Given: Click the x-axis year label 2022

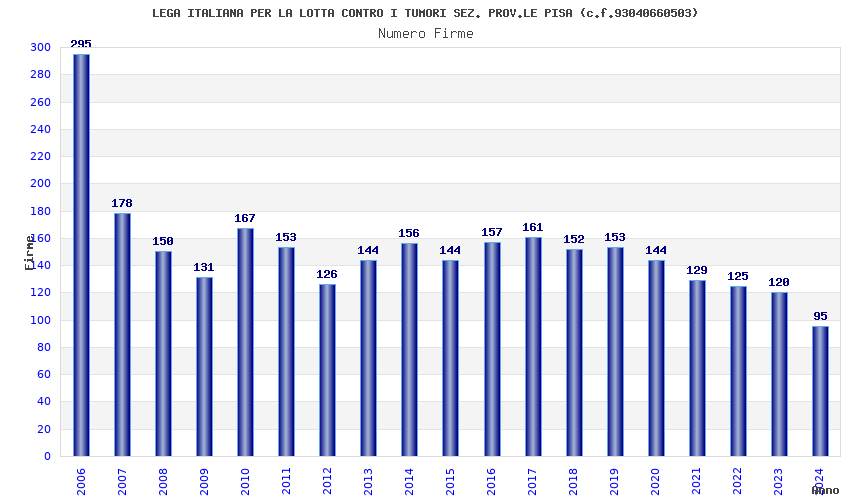Looking at the screenshot, I should [x=738, y=482].
